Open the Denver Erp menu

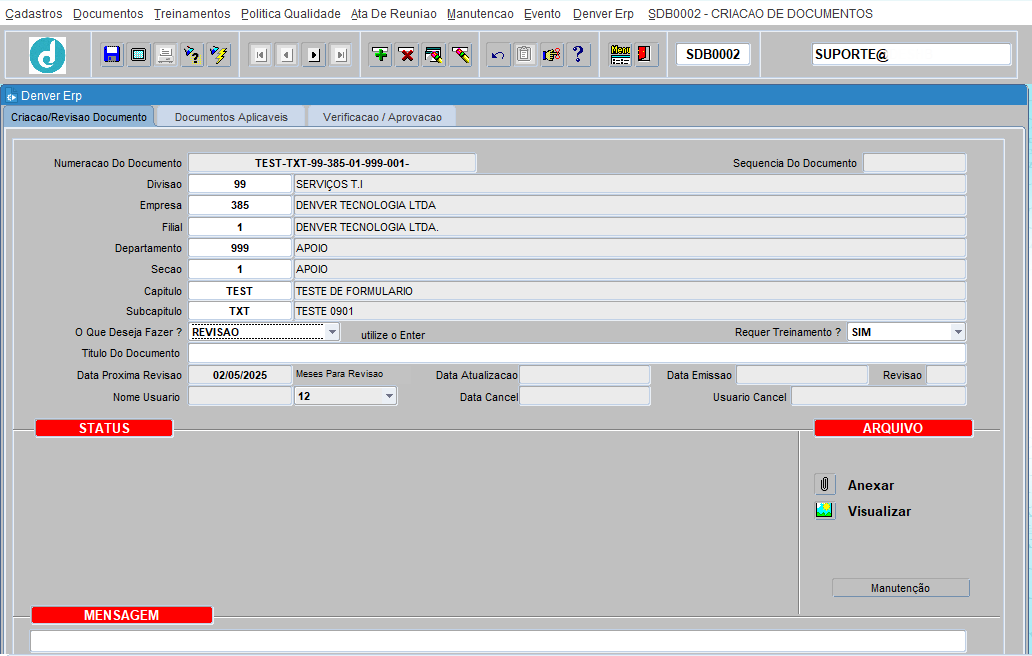pos(604,14)
